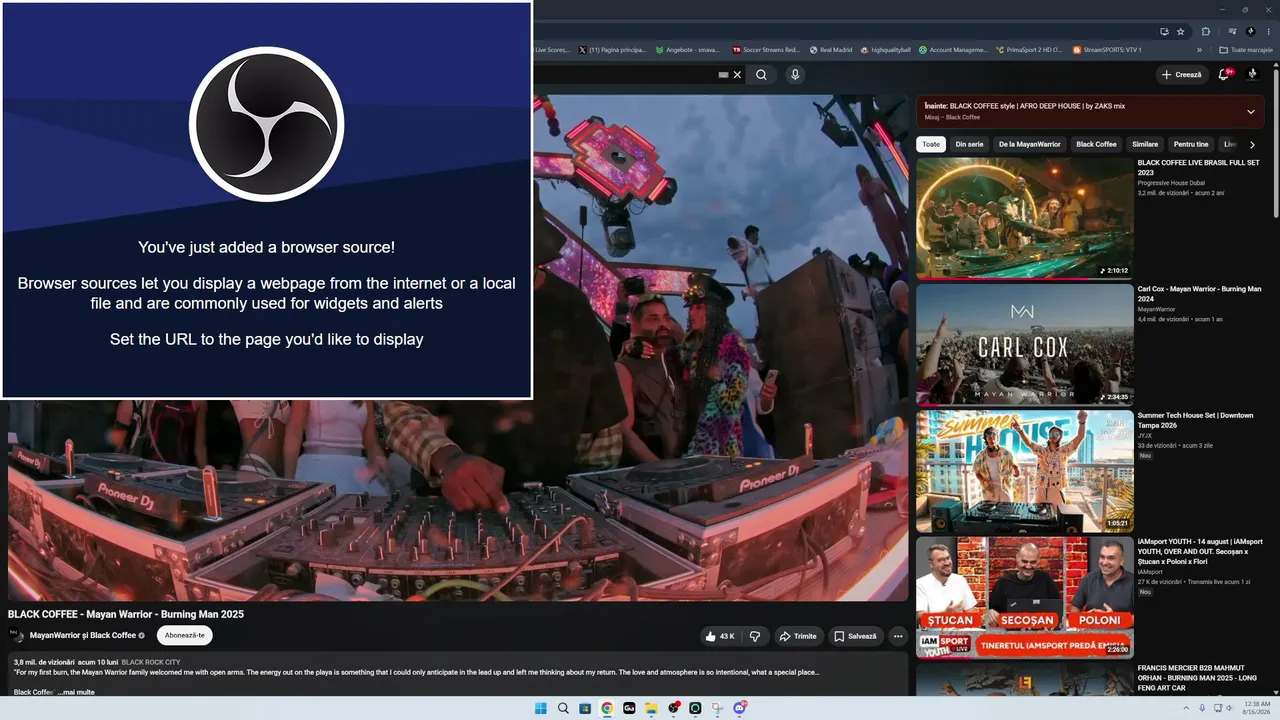Dislike the Black Coffee video
Screen dimensions: 1280x720
coord(755,636)
